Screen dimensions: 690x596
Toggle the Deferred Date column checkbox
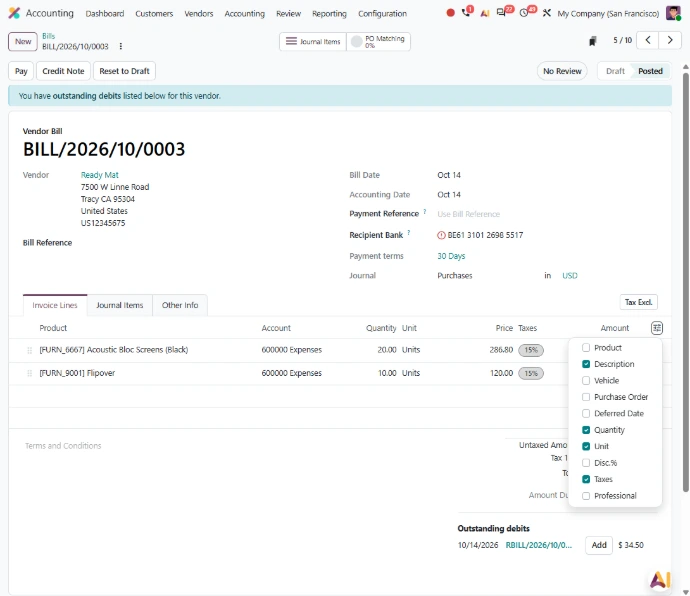586,413
